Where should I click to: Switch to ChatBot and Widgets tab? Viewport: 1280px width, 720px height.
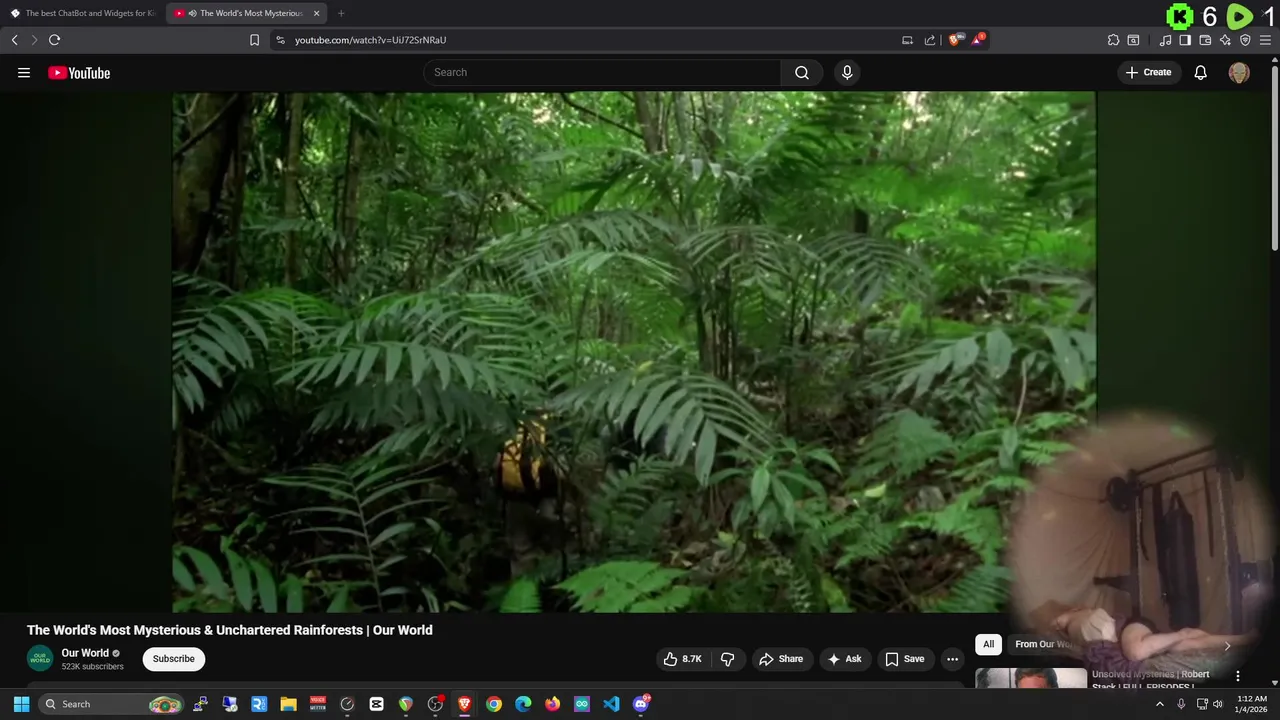[x=83, y=13]
